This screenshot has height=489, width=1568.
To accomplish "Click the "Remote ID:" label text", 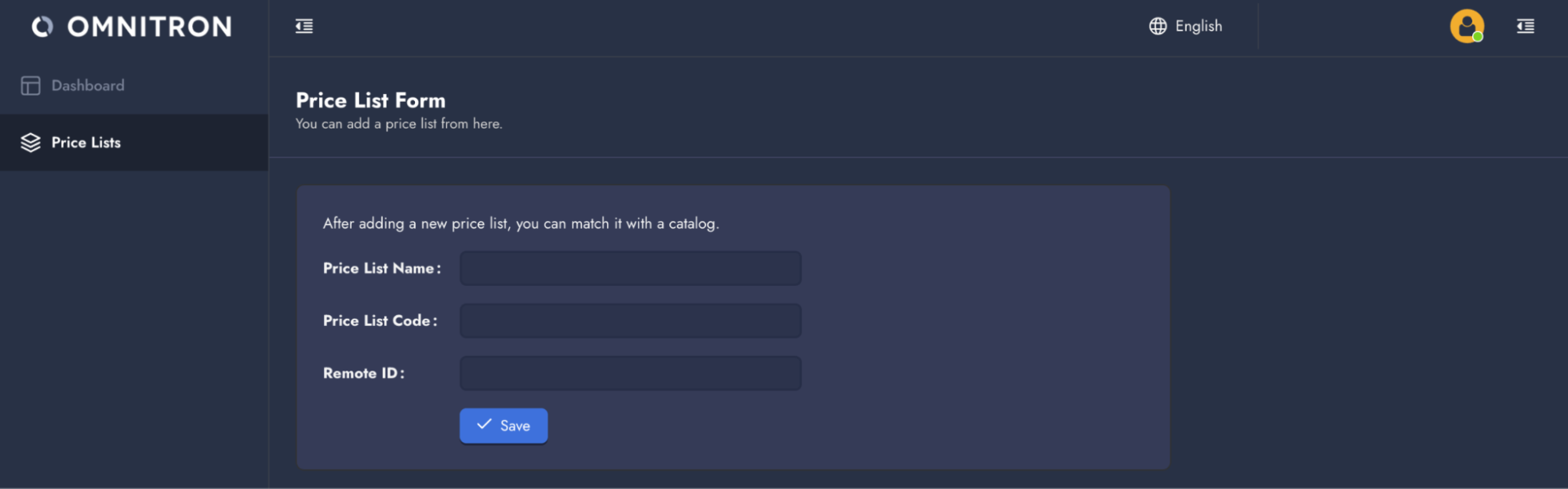I will (364, 373).
